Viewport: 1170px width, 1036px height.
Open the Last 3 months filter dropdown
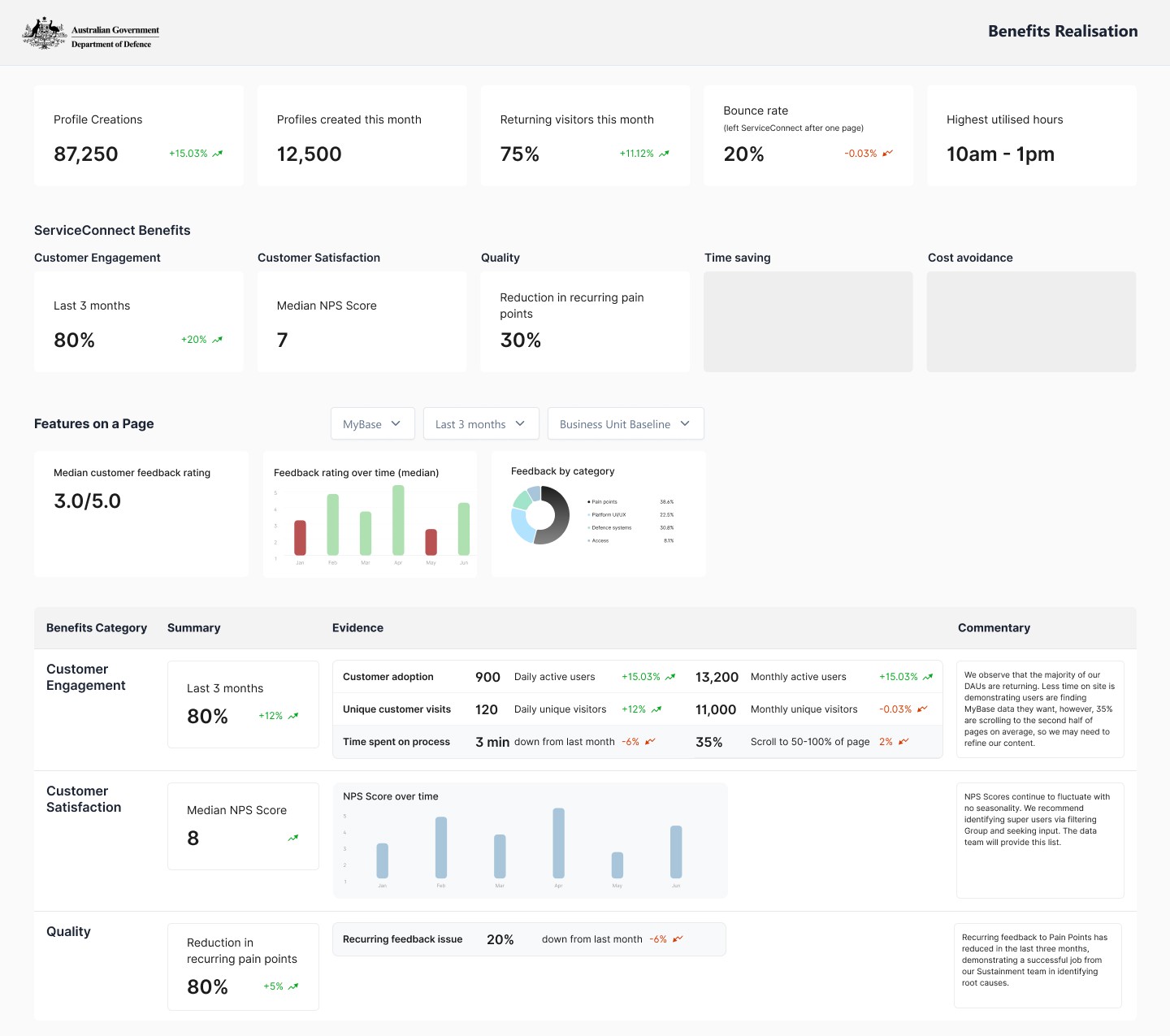(x=481, y=424)
